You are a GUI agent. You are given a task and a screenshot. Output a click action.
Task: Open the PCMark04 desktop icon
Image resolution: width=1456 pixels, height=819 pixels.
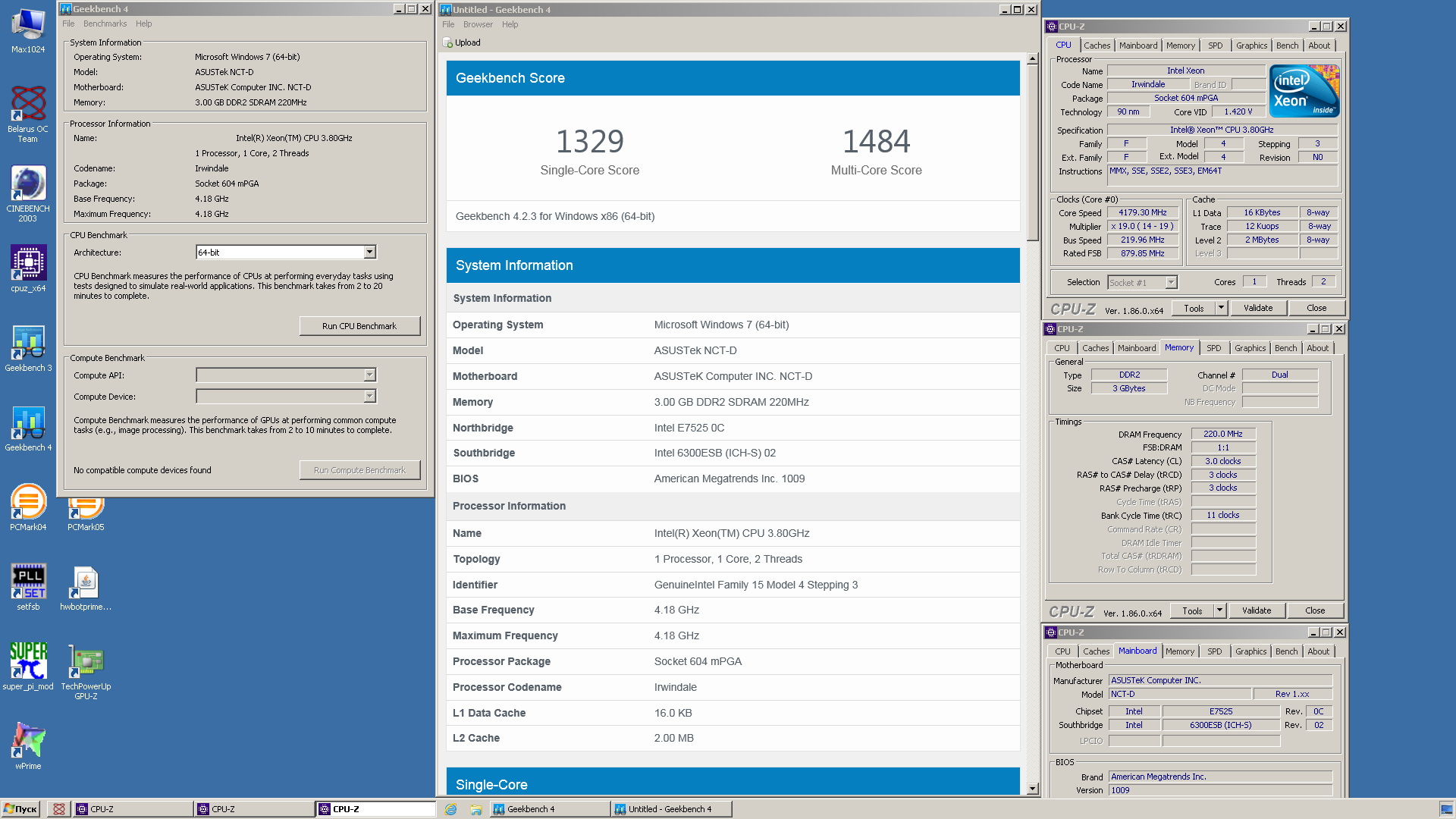coord(28,507)
